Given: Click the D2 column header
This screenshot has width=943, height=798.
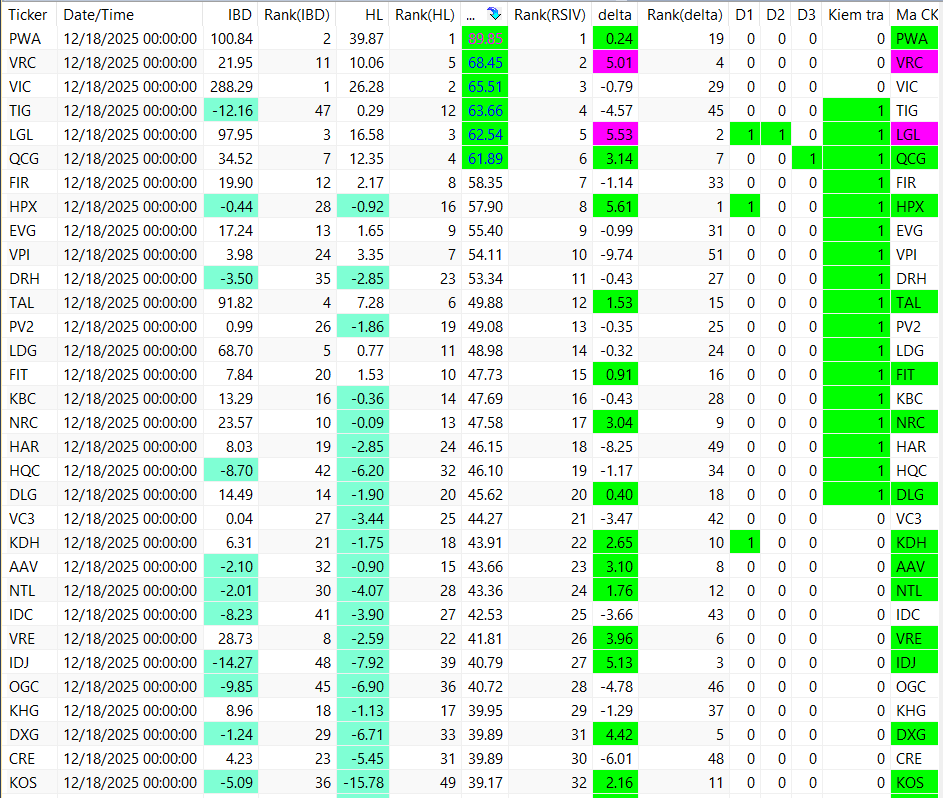Looking at the screenshot, I should click(x=775, y=14).
